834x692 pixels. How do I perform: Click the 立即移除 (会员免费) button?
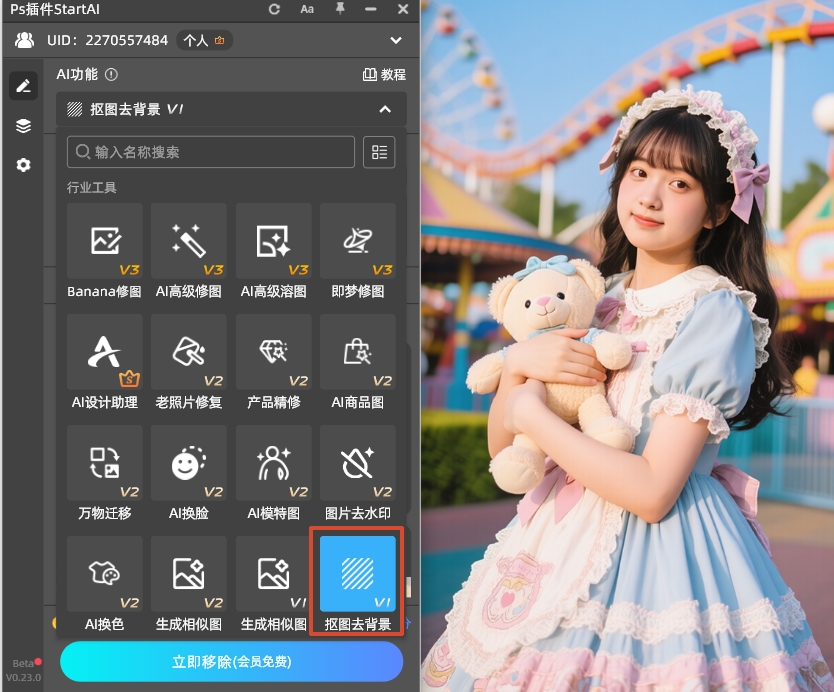pyautogui.click(x=231, y=661)
